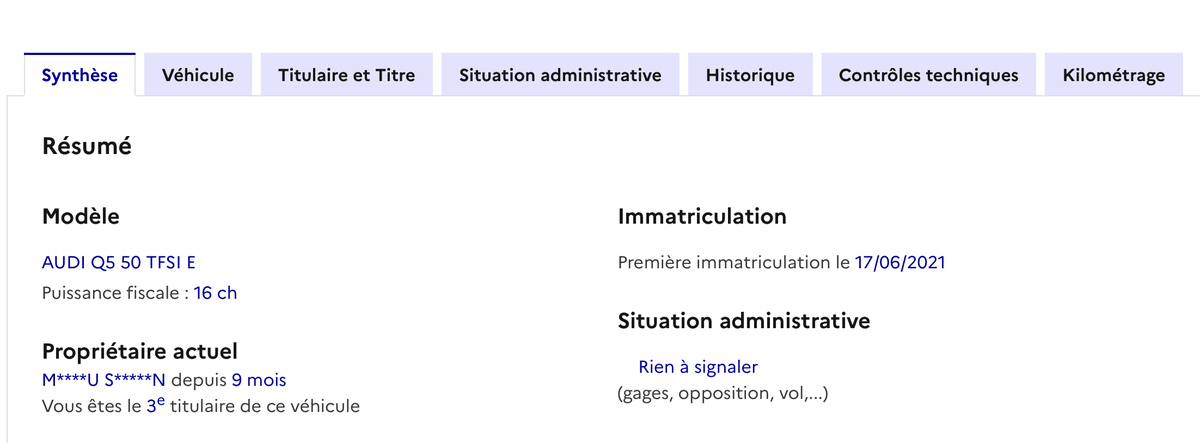Click the Propriétaire actuel heading
1200x443 pixels.
(140, 352)
